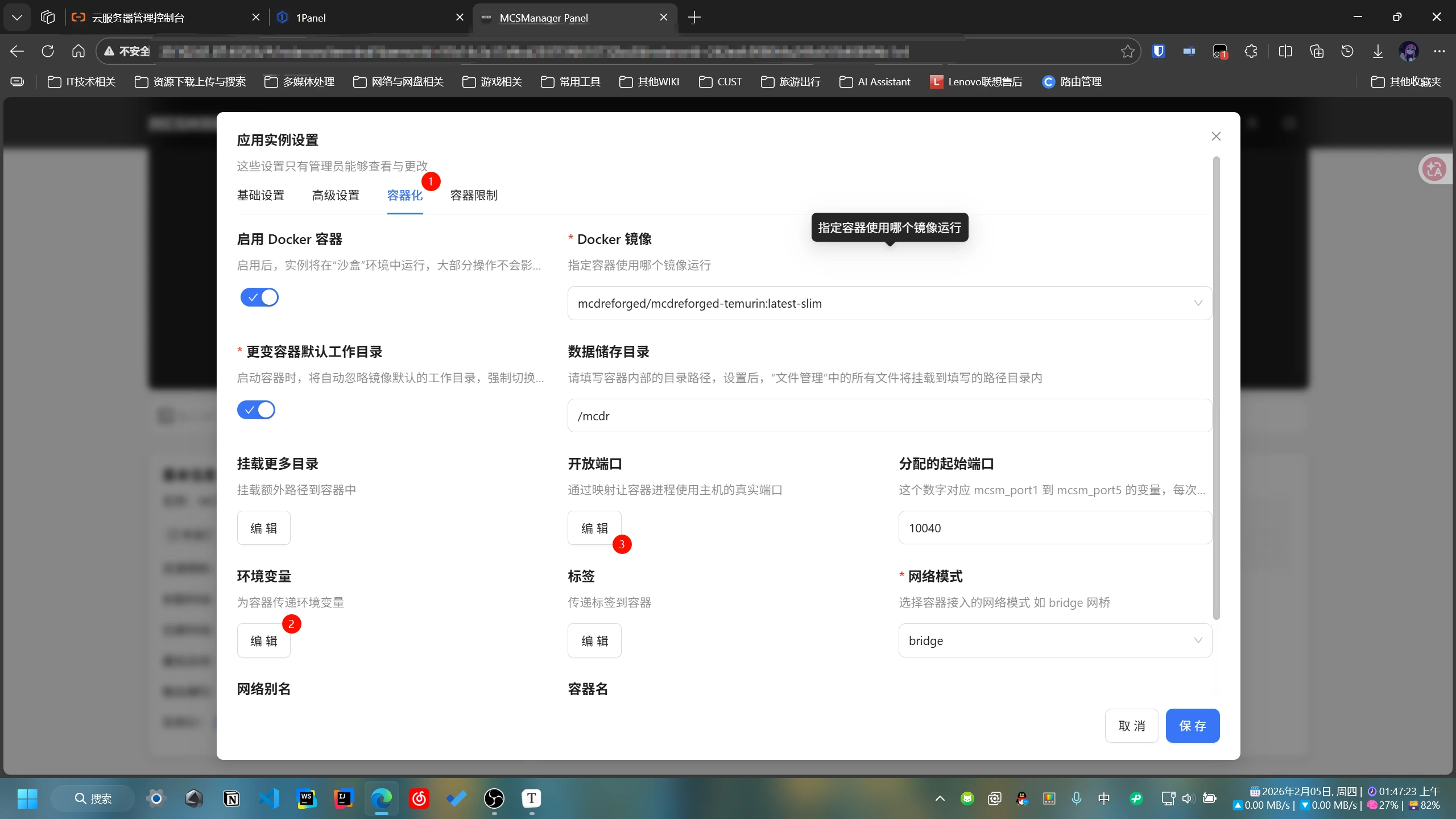The height and width of the screenshot is (819, 1456).
Task: Open a new browser tab
Action: 694,17
